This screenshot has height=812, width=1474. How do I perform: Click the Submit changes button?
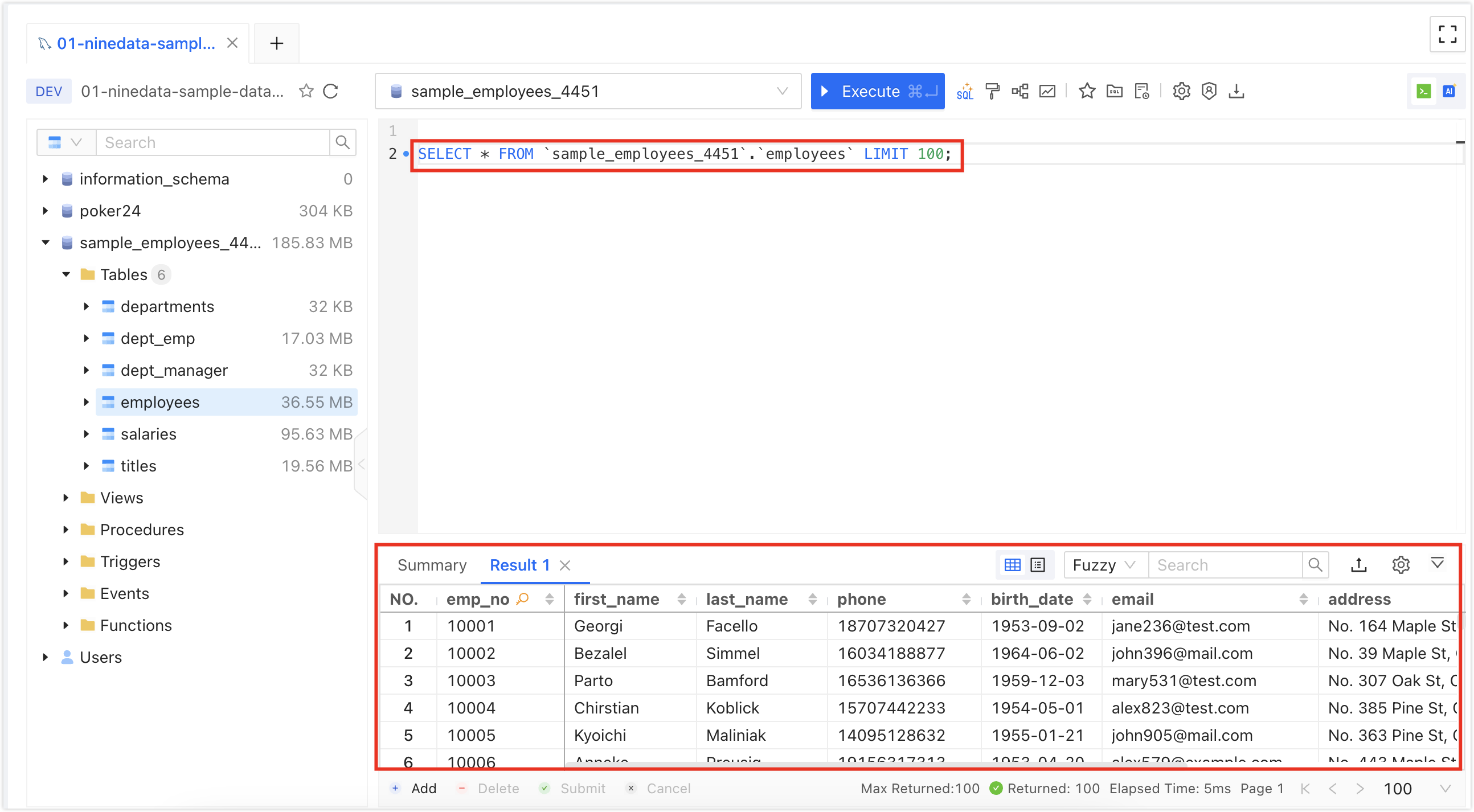pos(572,789)
